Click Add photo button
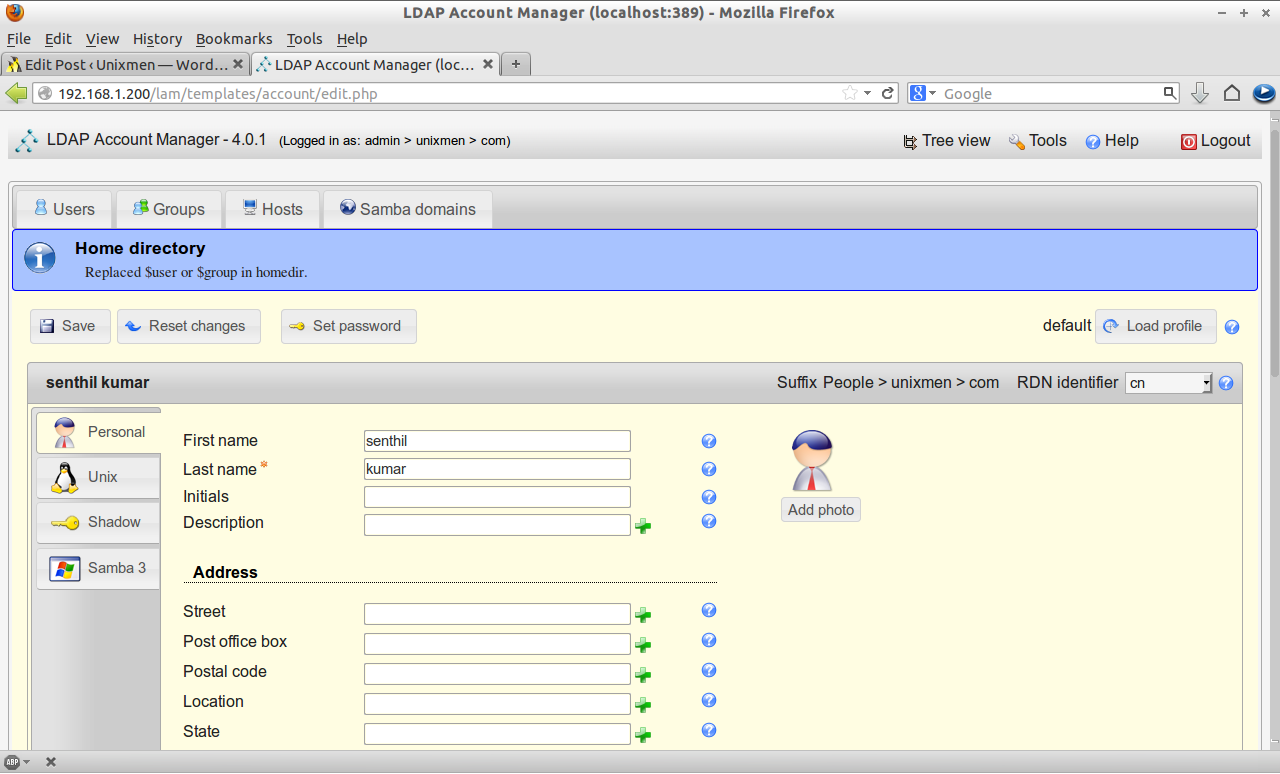 coord(821,510)
